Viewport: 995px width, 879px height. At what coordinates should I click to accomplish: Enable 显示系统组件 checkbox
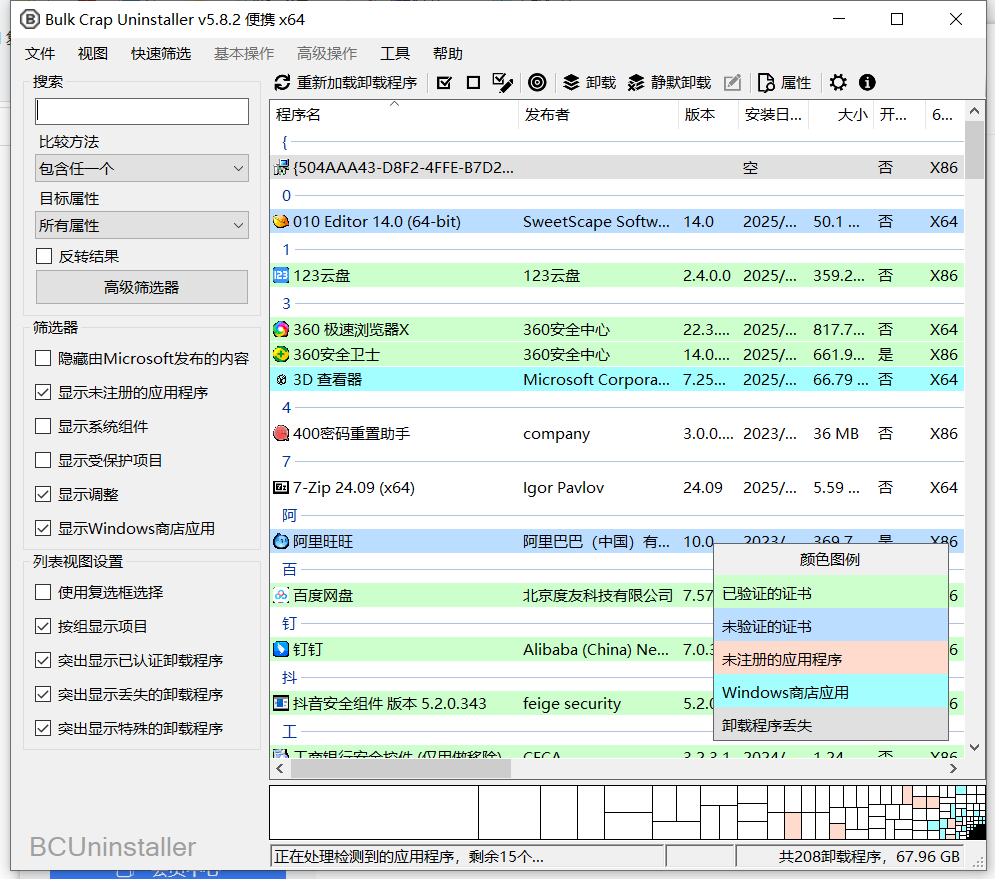click(43, 426)
